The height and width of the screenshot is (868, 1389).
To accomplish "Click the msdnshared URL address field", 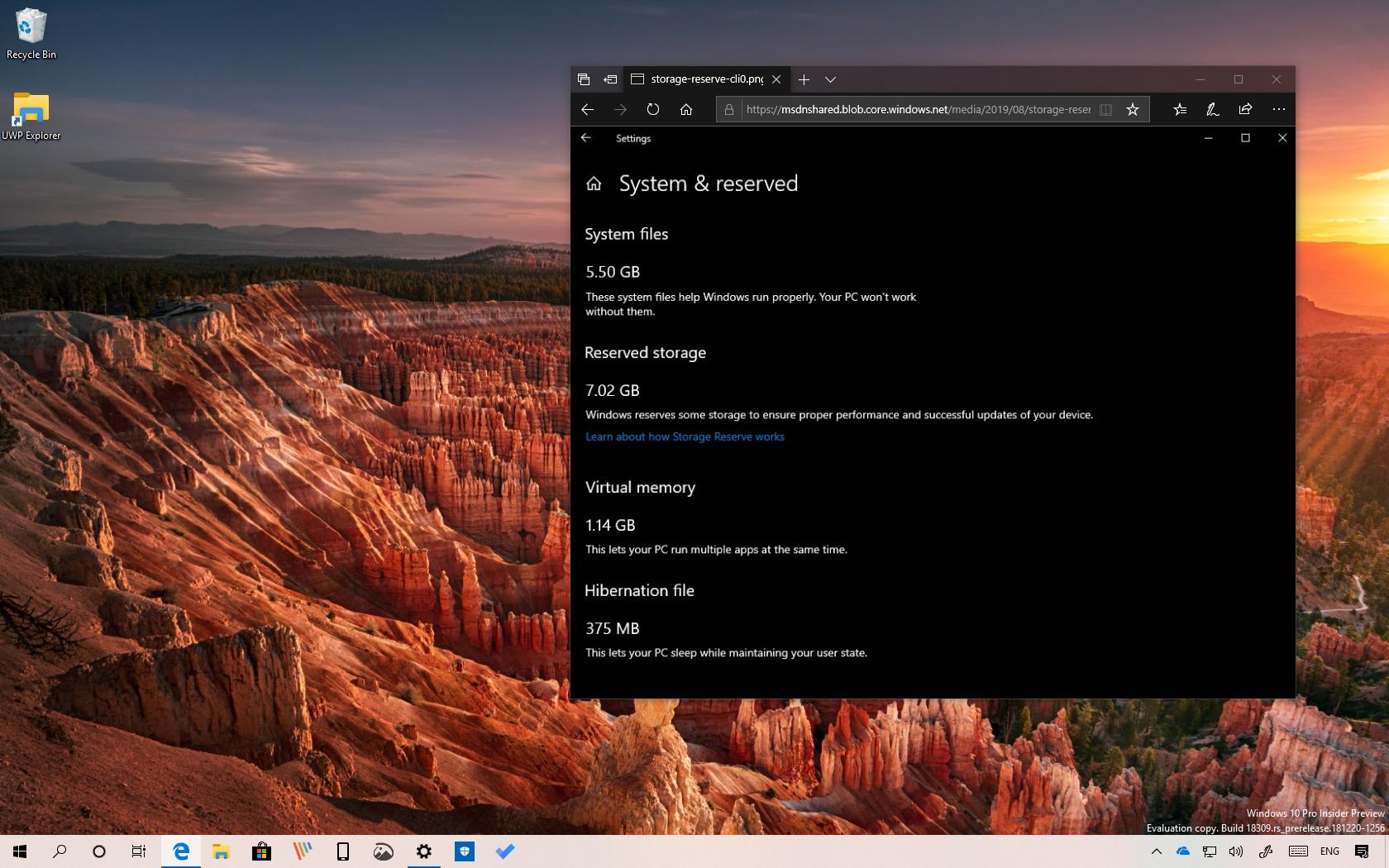I will click(918, 109).
